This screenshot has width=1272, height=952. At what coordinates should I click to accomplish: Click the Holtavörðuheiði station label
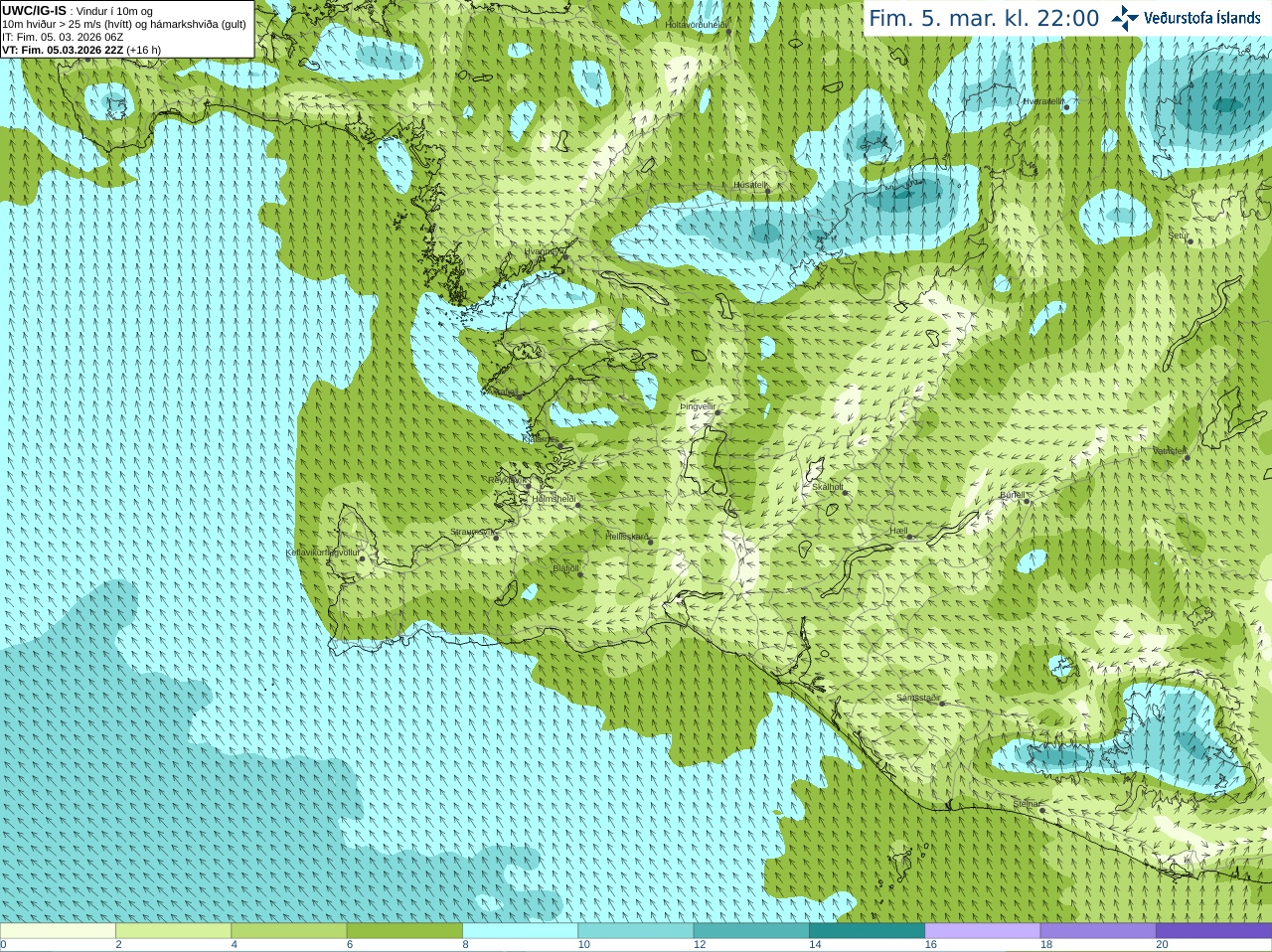coord(697,24)
